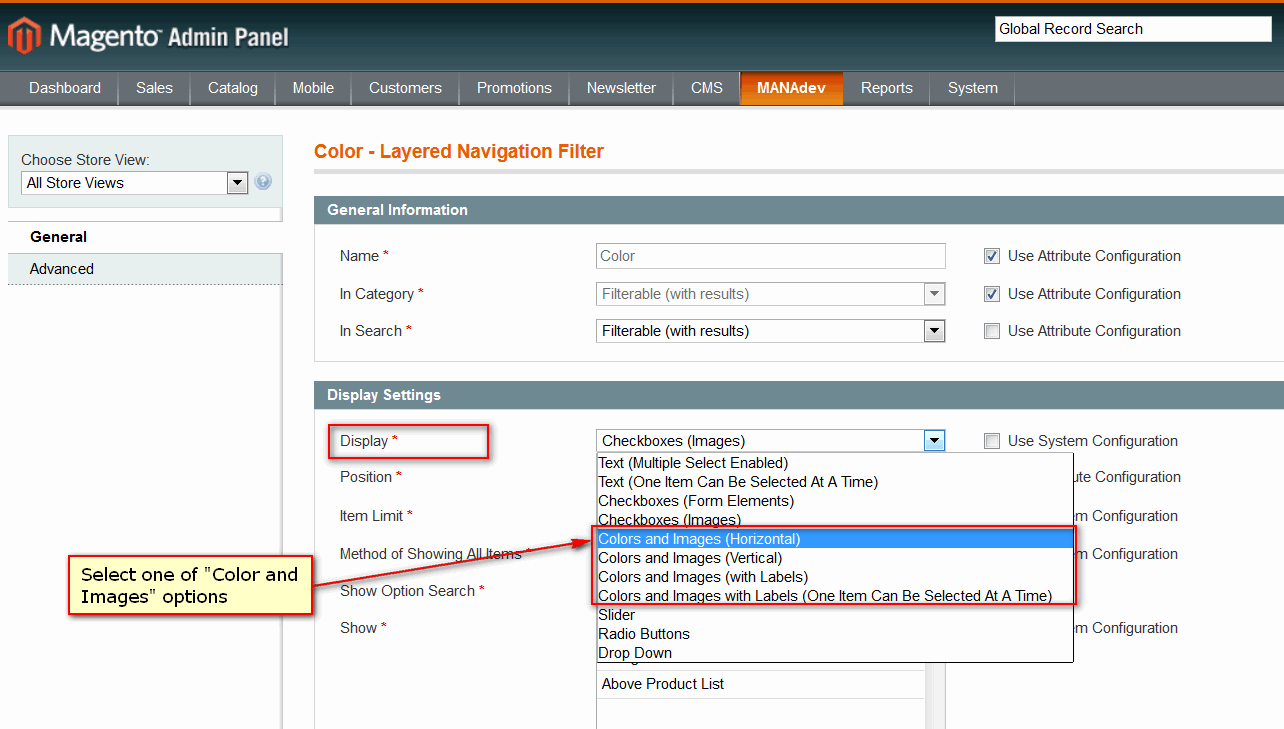Select Checkboxes (Form Elements) option
This screenshot has width=1284, height=729.
(835, 501)
